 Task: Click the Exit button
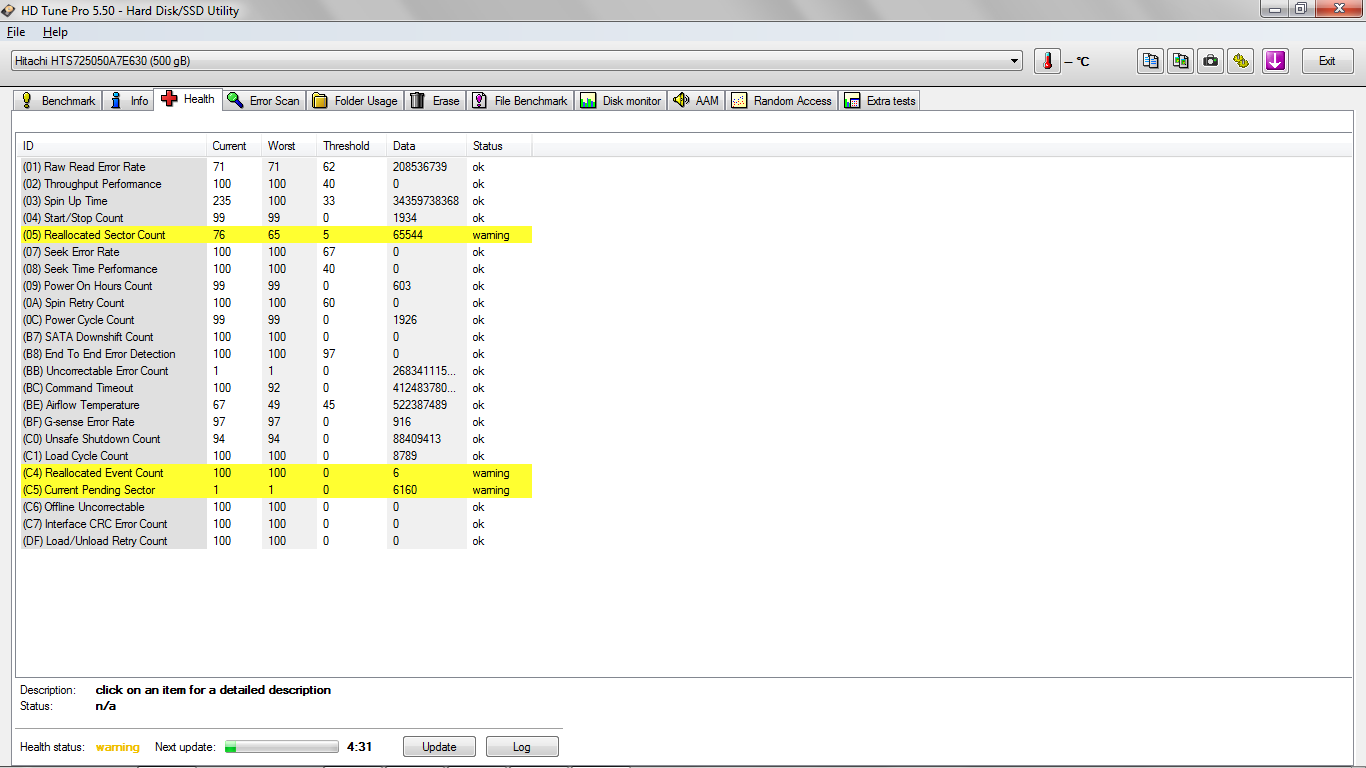point(1327,61)
